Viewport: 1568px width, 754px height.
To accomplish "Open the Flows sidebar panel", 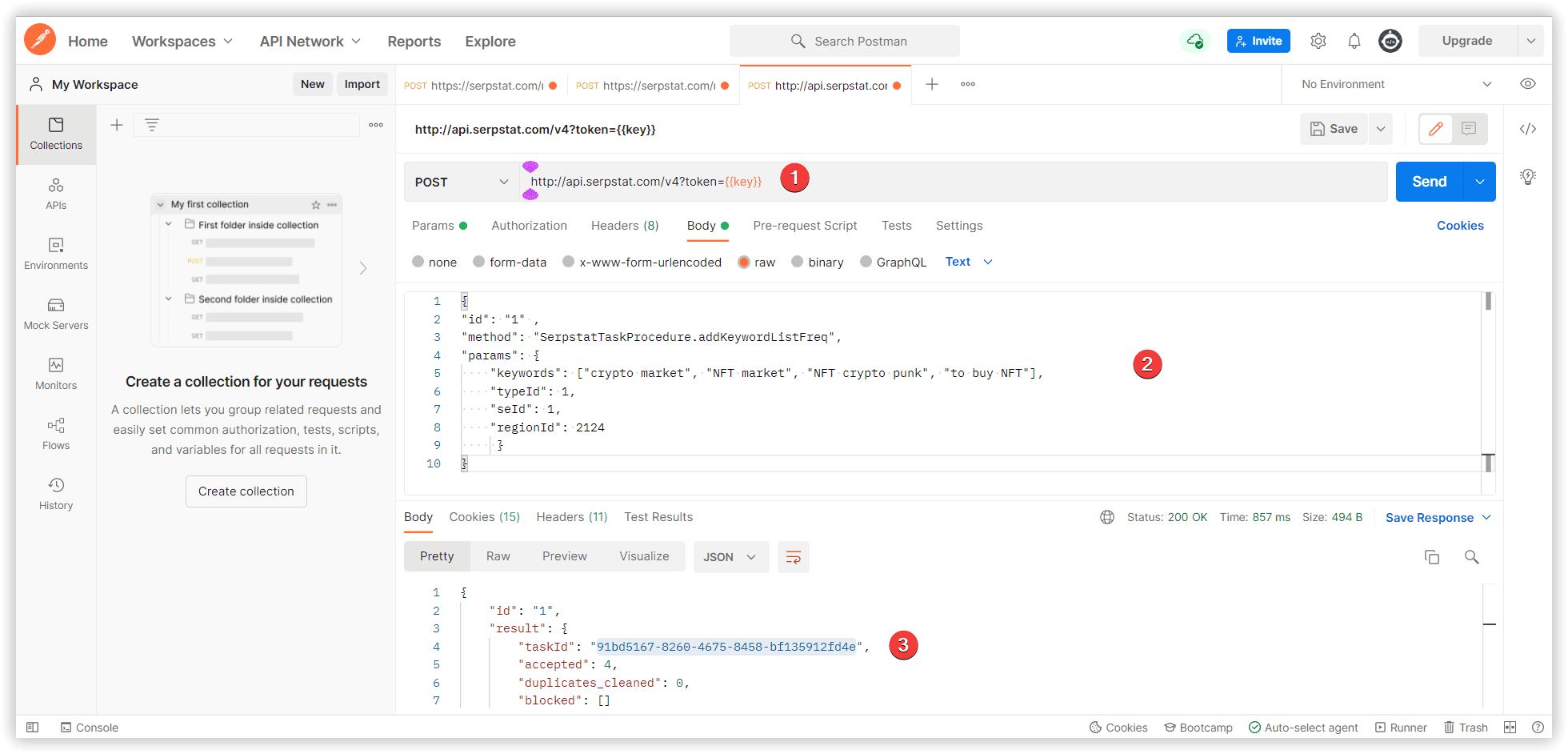I will 56,434.
